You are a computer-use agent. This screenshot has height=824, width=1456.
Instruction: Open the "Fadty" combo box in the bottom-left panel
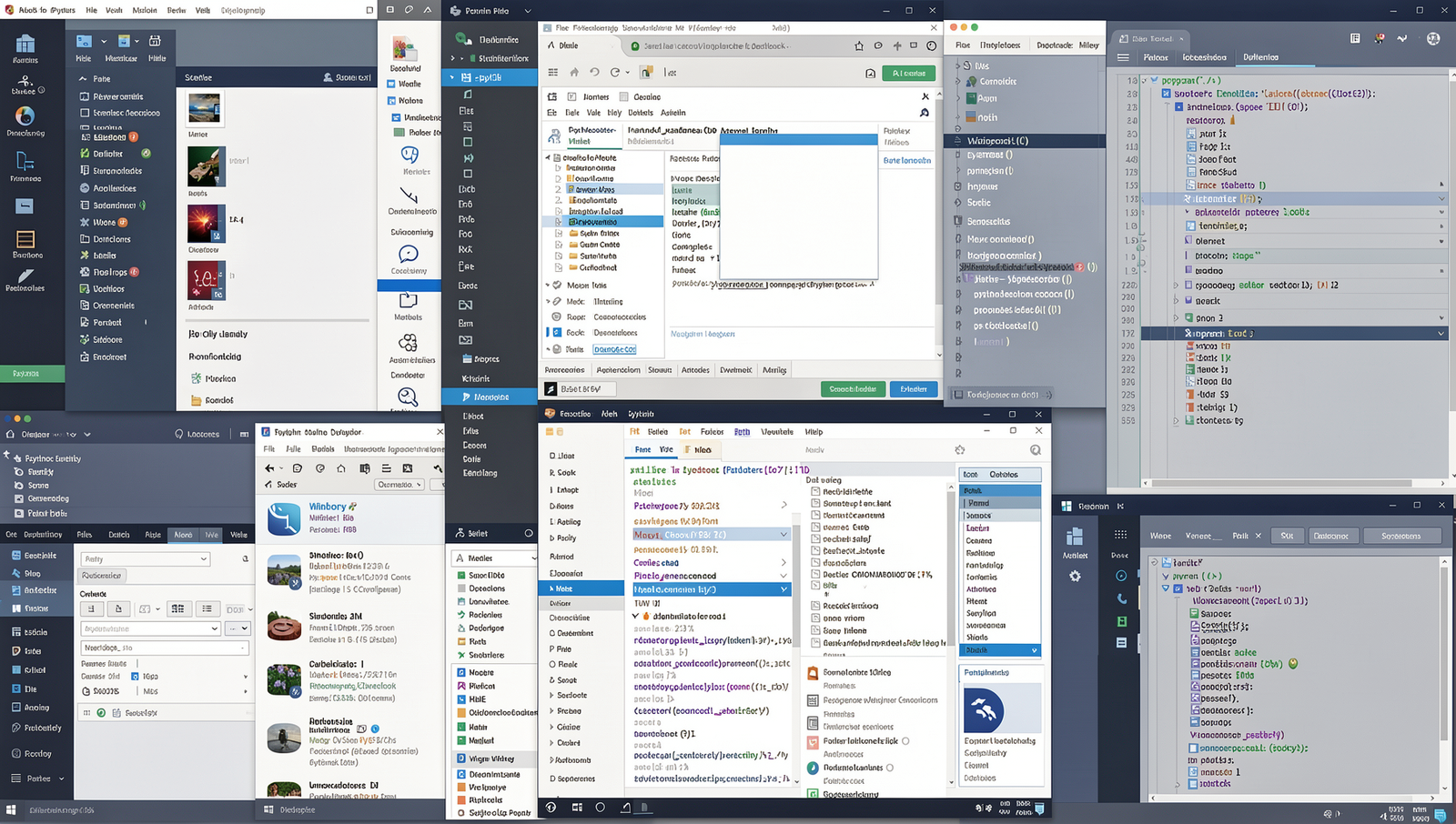(x=146, y=559)
